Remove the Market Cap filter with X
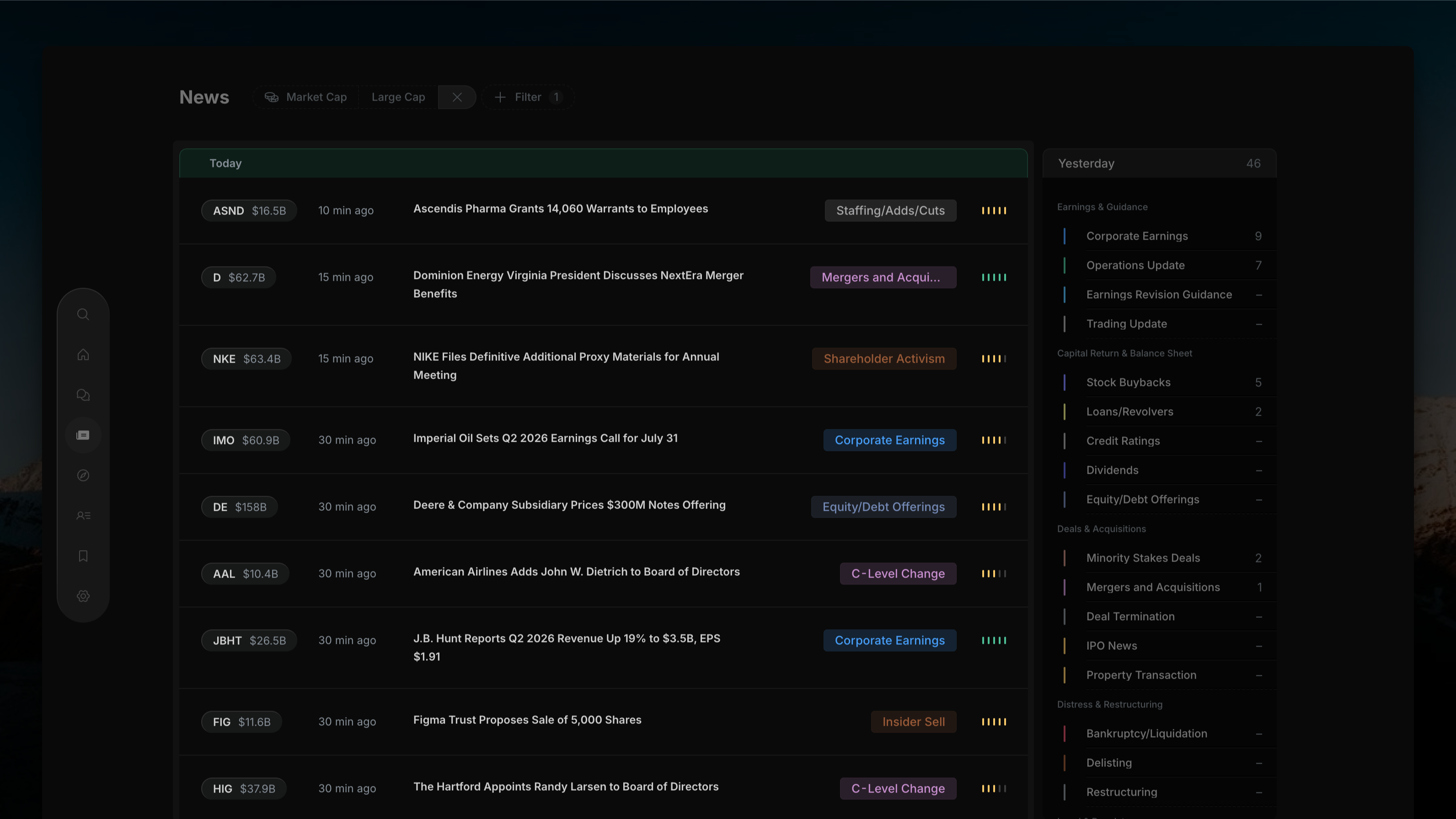This screenshot has height=819, width=1456. click(x=457, y=97)
